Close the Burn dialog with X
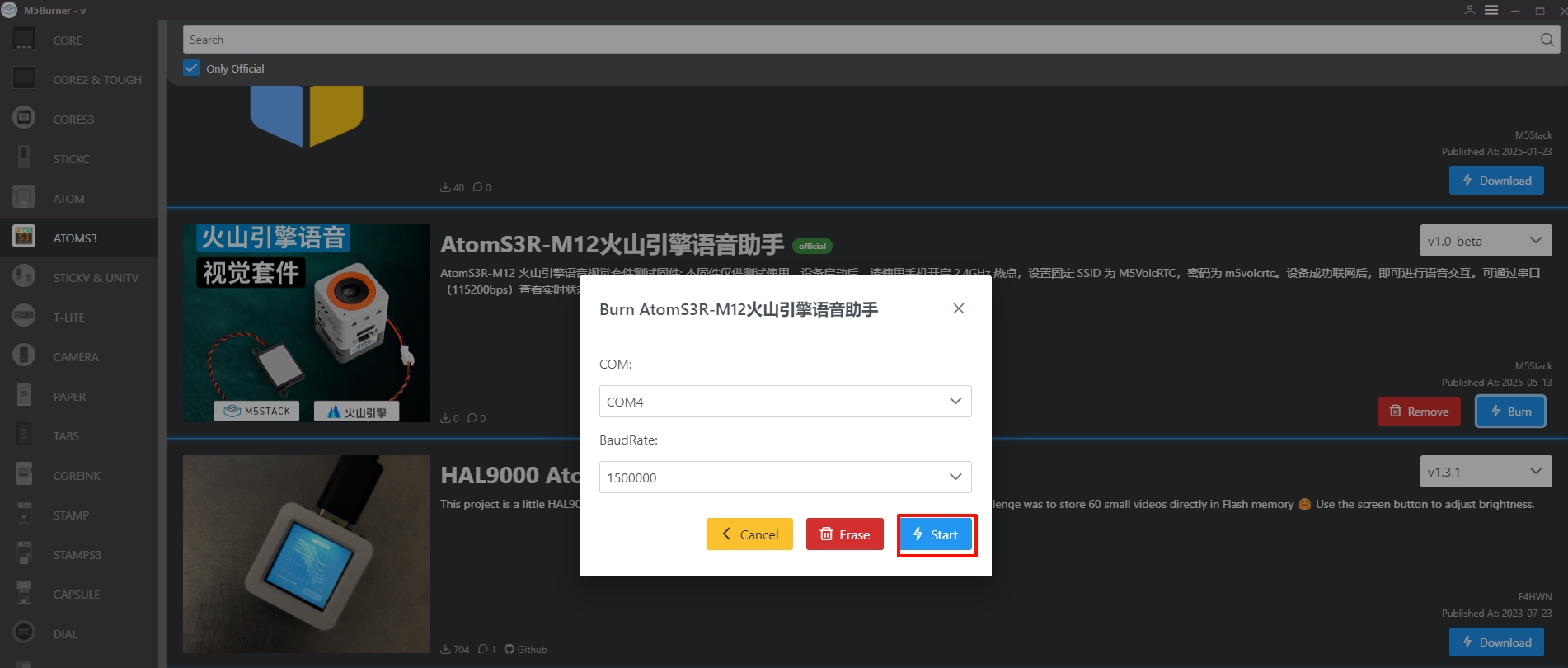Screen dimensions: 1568x668 tap(959, 308)
